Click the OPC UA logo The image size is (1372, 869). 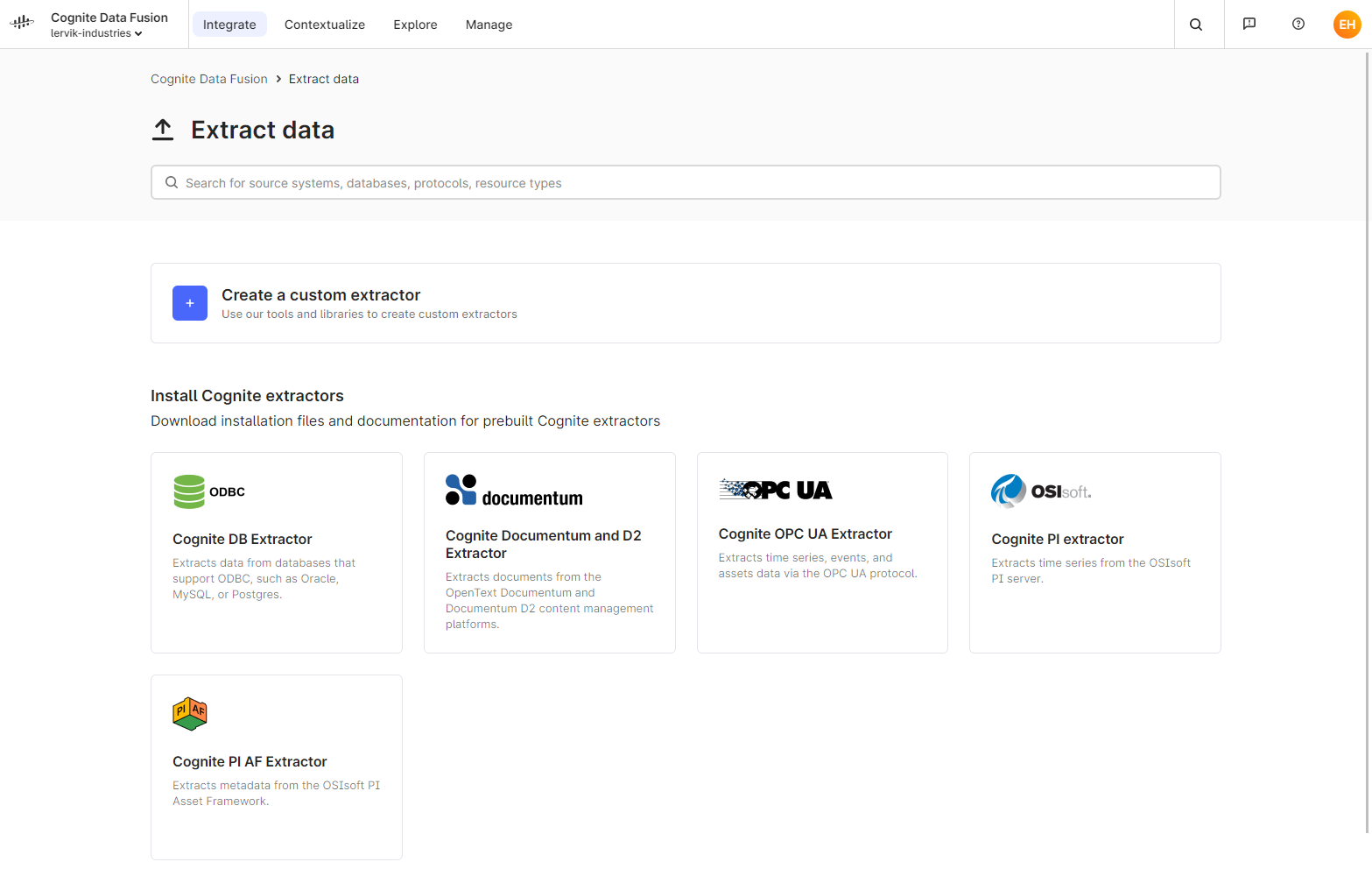(776, 489)
